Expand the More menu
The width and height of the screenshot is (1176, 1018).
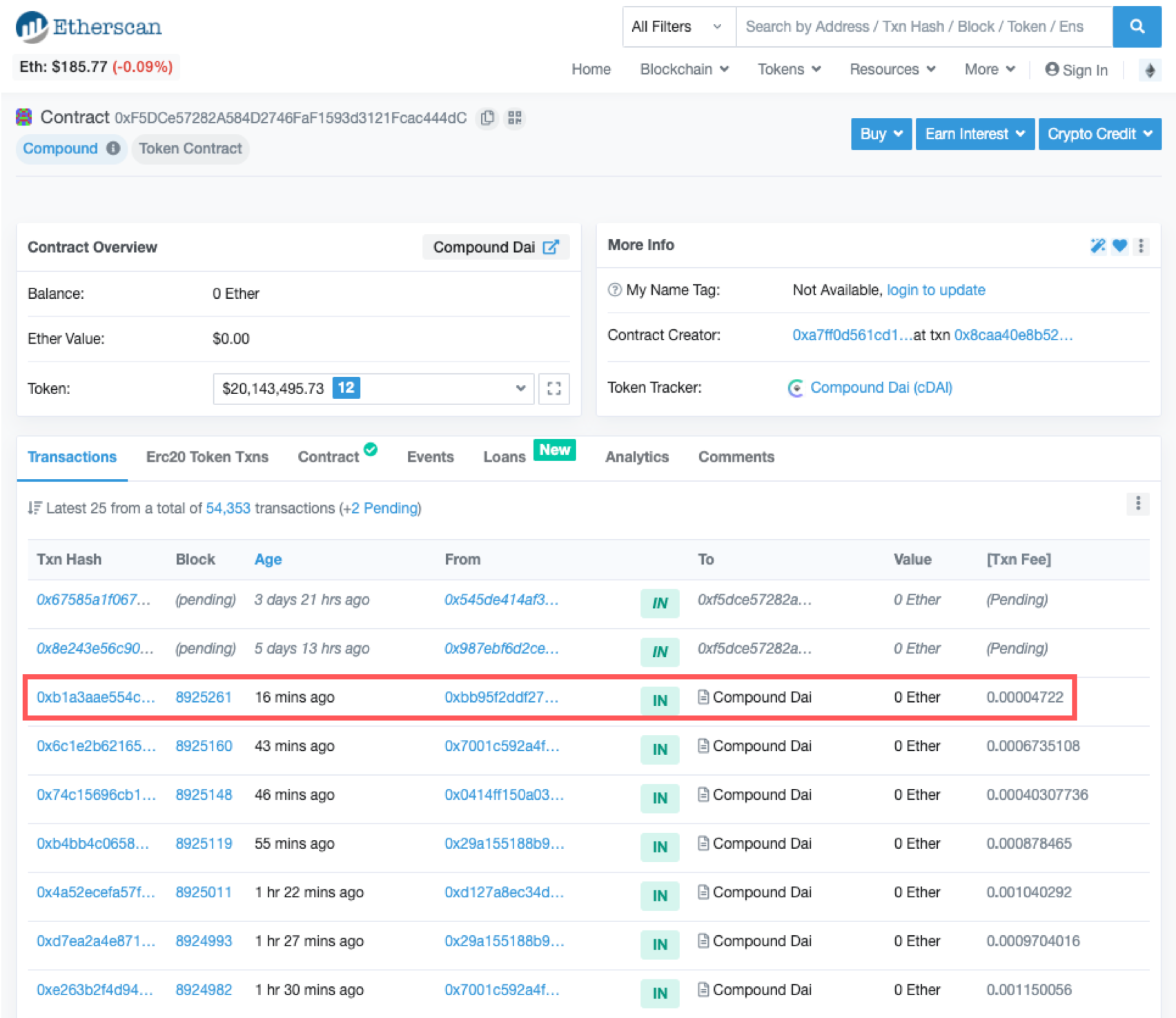990,69
